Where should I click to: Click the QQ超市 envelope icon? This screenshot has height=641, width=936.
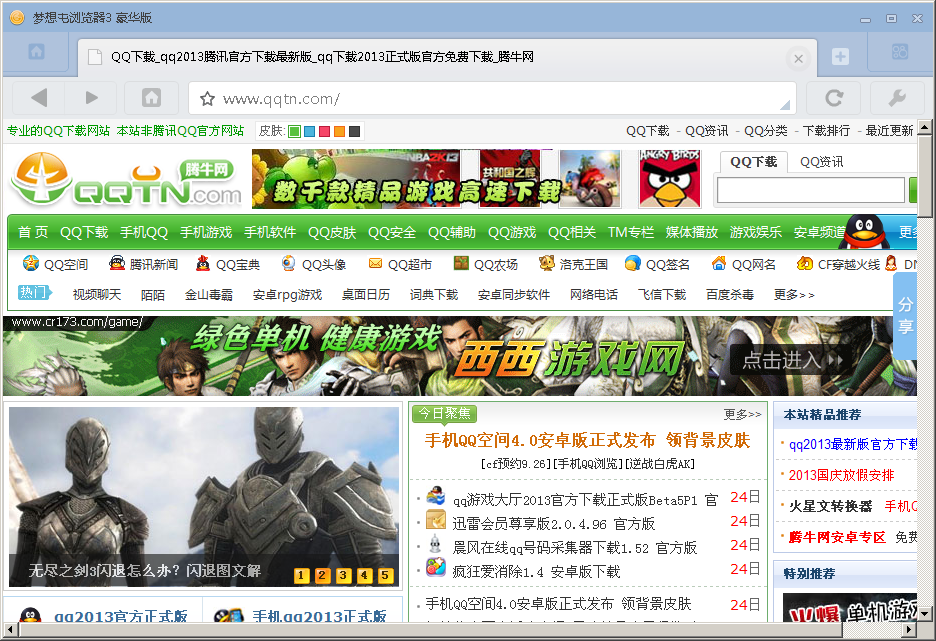(375, 263)
